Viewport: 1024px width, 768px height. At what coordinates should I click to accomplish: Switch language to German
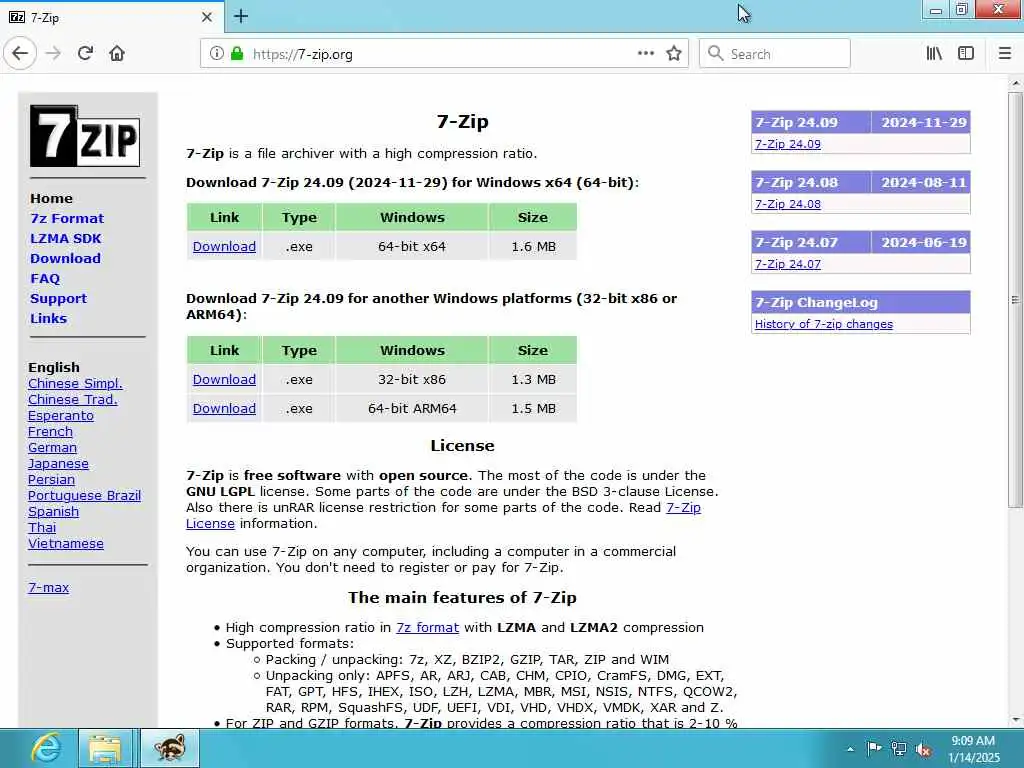coord(52,448)
